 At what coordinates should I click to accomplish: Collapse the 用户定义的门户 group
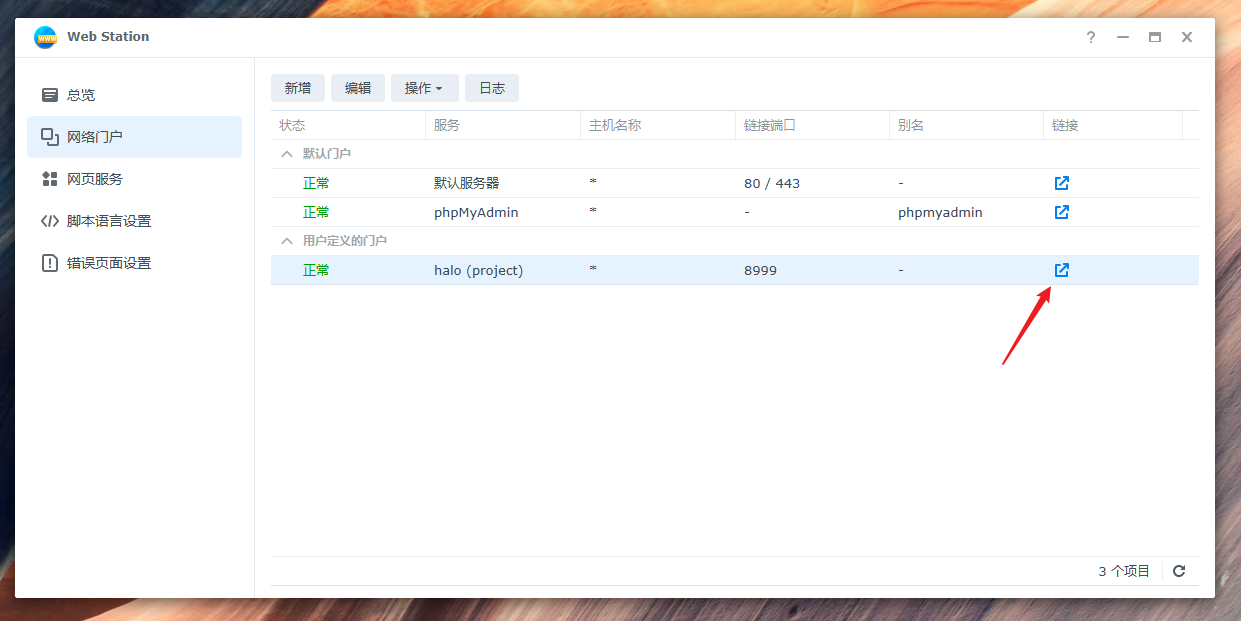tap(287, 241)
